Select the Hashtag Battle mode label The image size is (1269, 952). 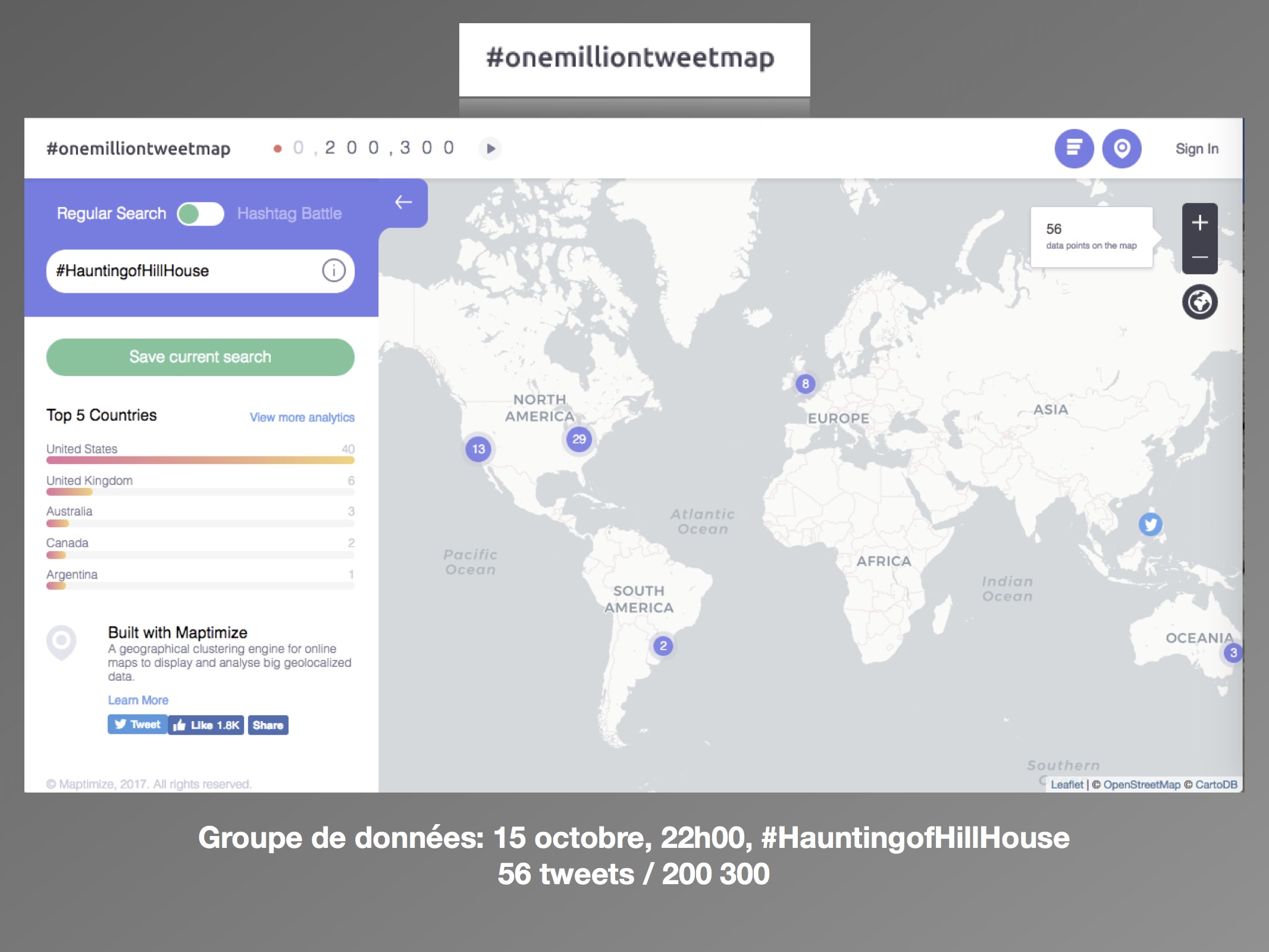coord(289,214)
